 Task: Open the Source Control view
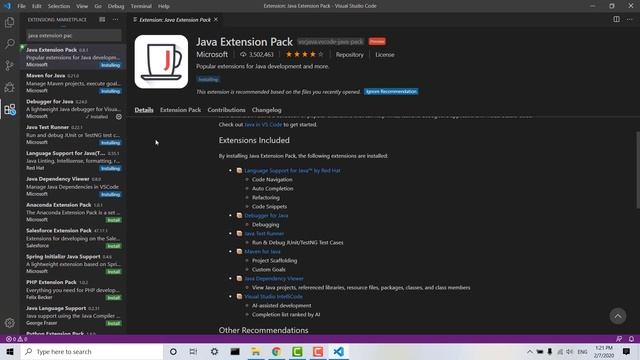[9, 65]
